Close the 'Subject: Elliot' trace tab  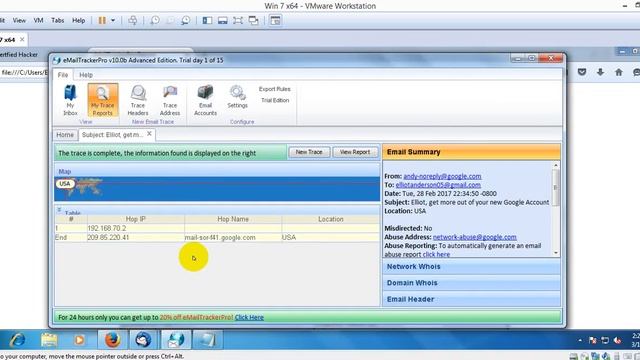[x=149, y=134]
